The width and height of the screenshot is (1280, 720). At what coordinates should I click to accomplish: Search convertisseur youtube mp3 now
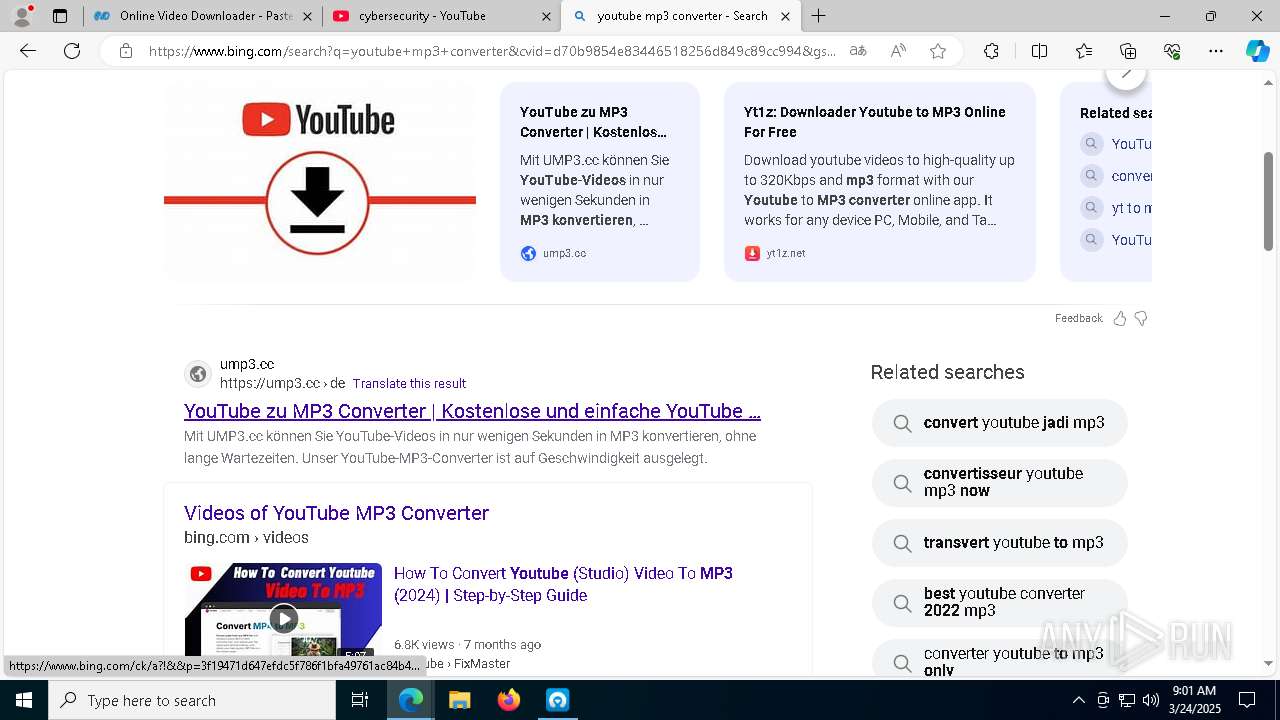tap(1000, 483)
